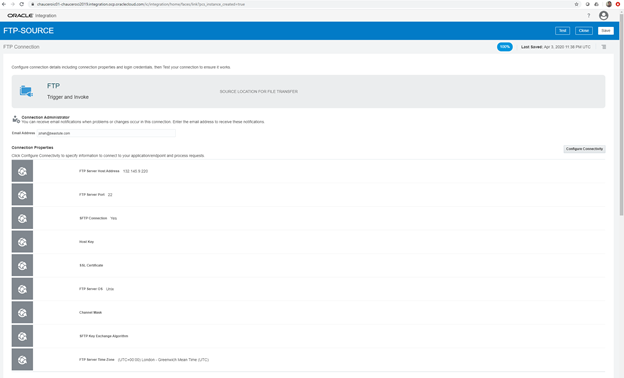The height and width of the screenshot is (378, 624).
Task: Open the Chrome profile avatar
Action: click(608, 4)
